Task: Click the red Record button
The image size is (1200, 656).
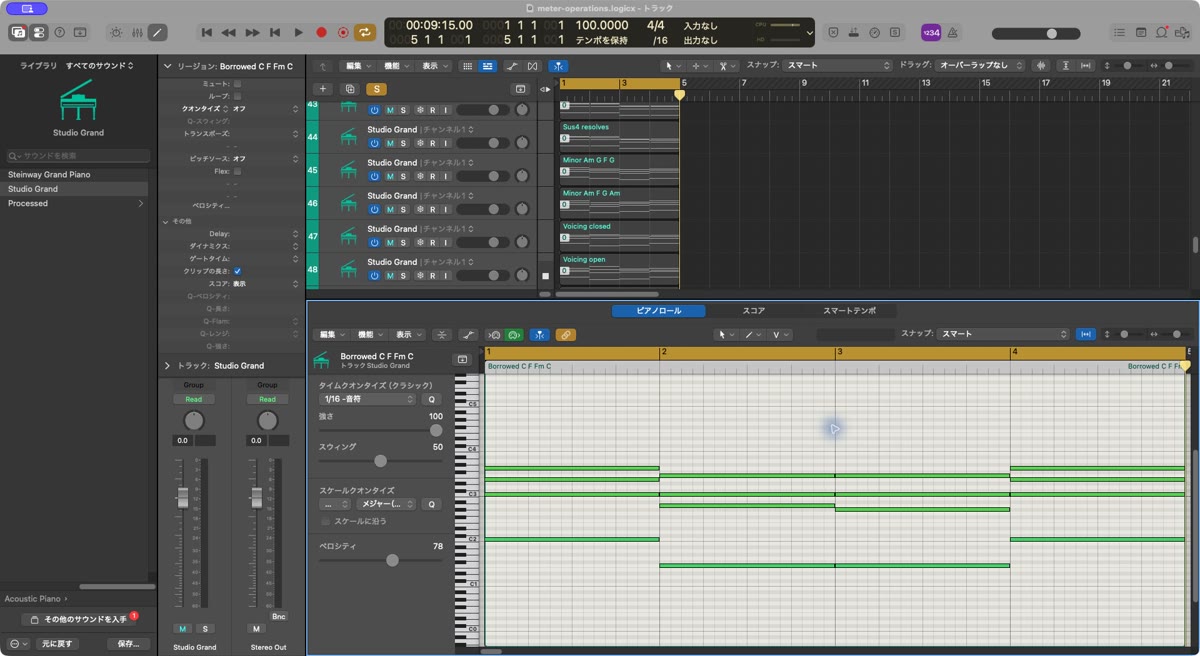Action: [321, 32]
